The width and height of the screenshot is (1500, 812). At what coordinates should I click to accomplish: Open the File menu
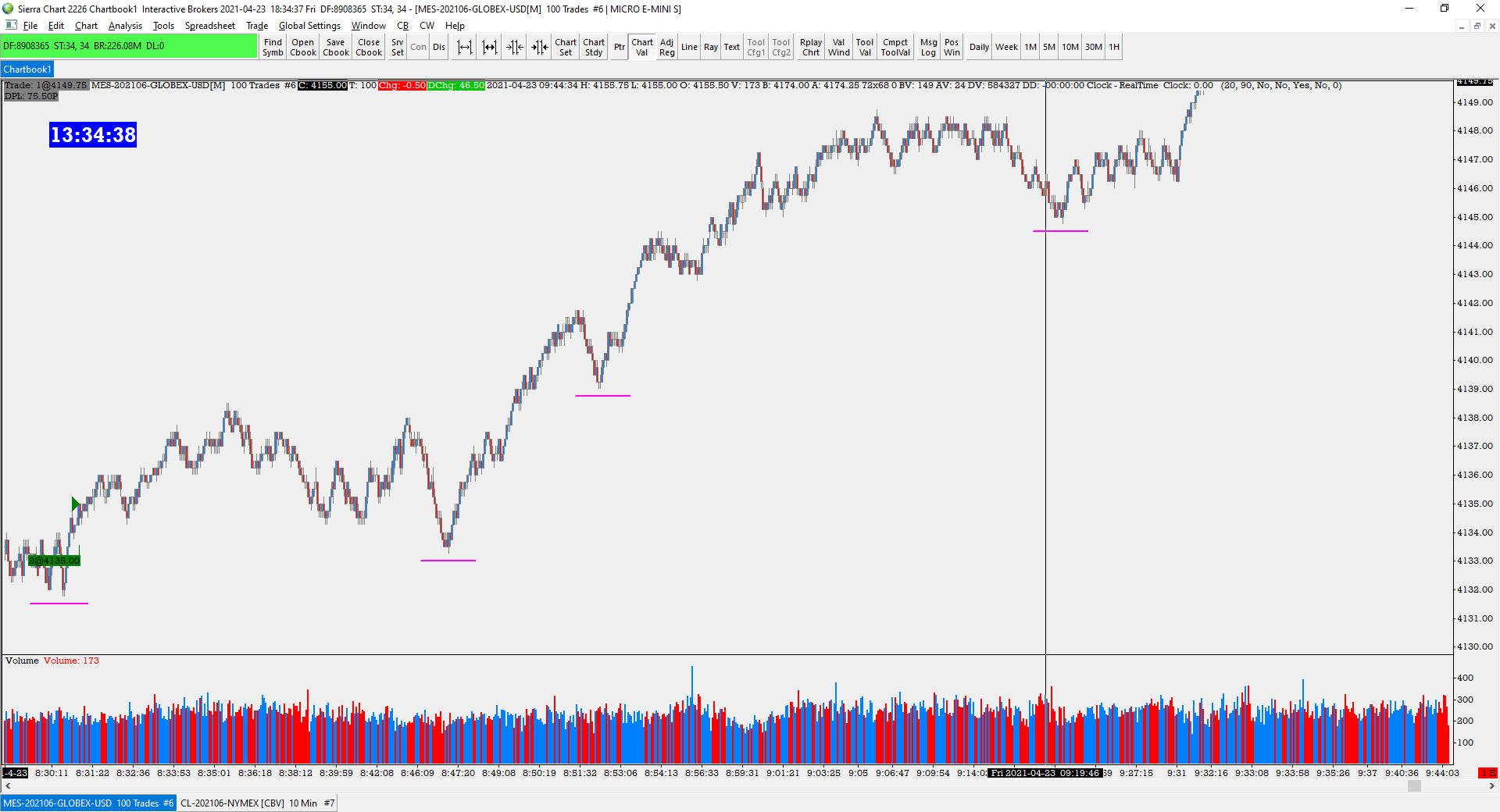[30, 26]
